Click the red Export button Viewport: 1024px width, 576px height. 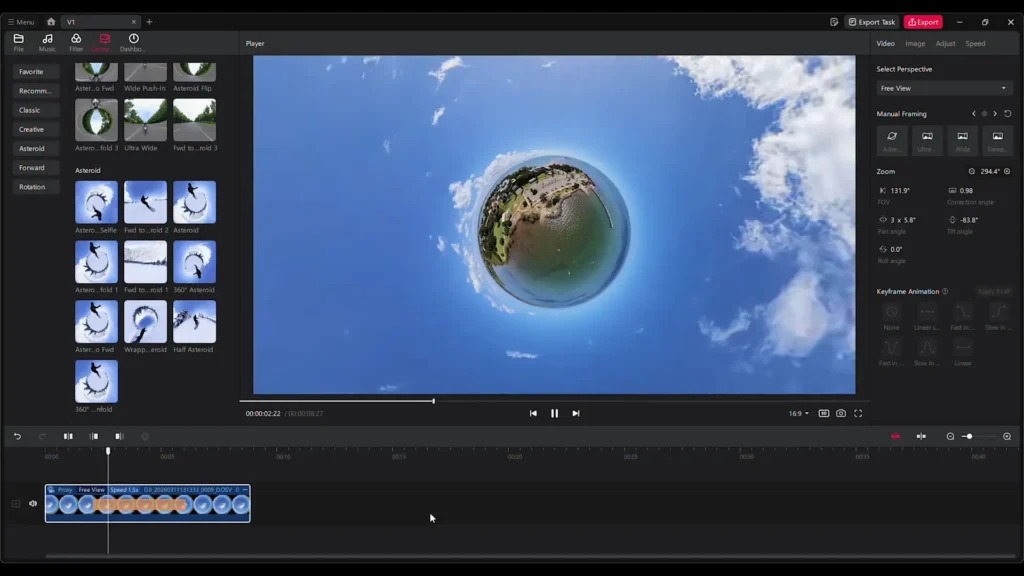click(x=922, y=21)
